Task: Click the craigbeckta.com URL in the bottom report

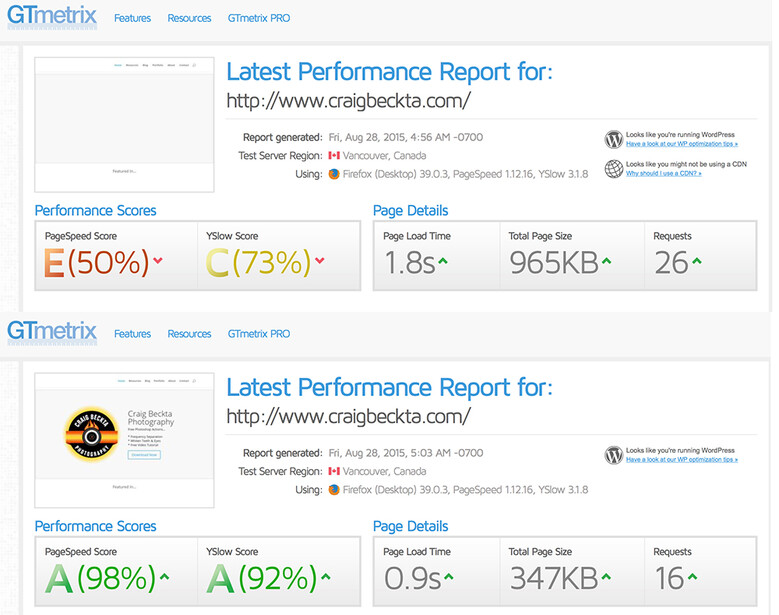Action: coord(348,416)
